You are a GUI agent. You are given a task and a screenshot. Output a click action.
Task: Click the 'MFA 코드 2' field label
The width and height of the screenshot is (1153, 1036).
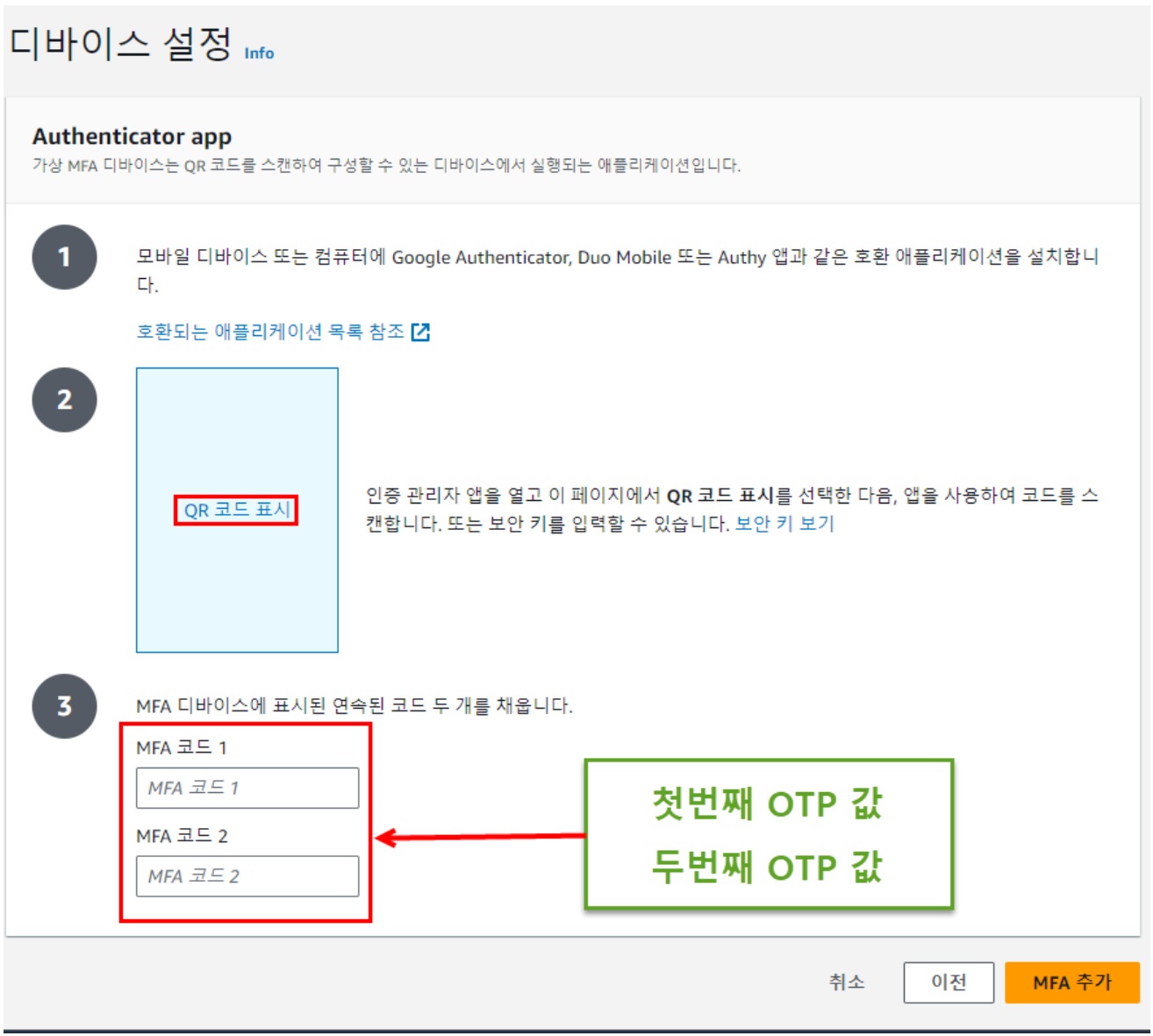click(x=182, y=836)
